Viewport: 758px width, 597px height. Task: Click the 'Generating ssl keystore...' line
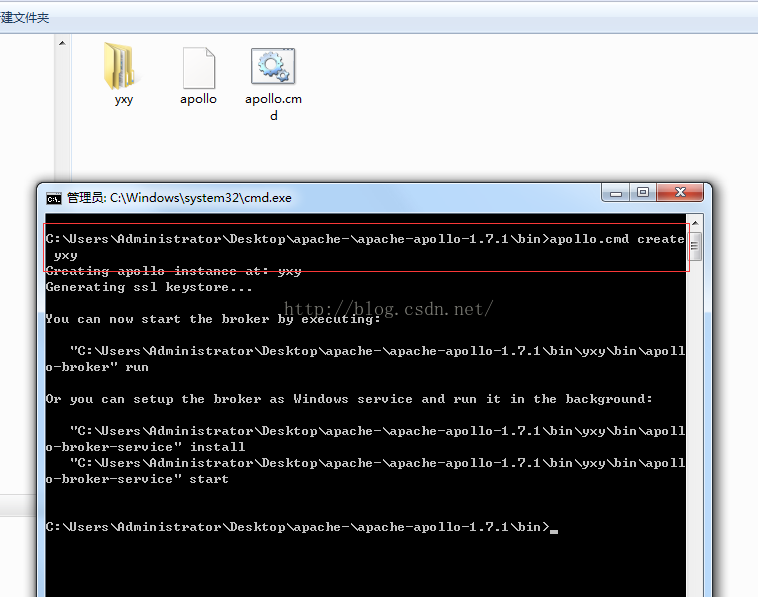click(149, 287)
